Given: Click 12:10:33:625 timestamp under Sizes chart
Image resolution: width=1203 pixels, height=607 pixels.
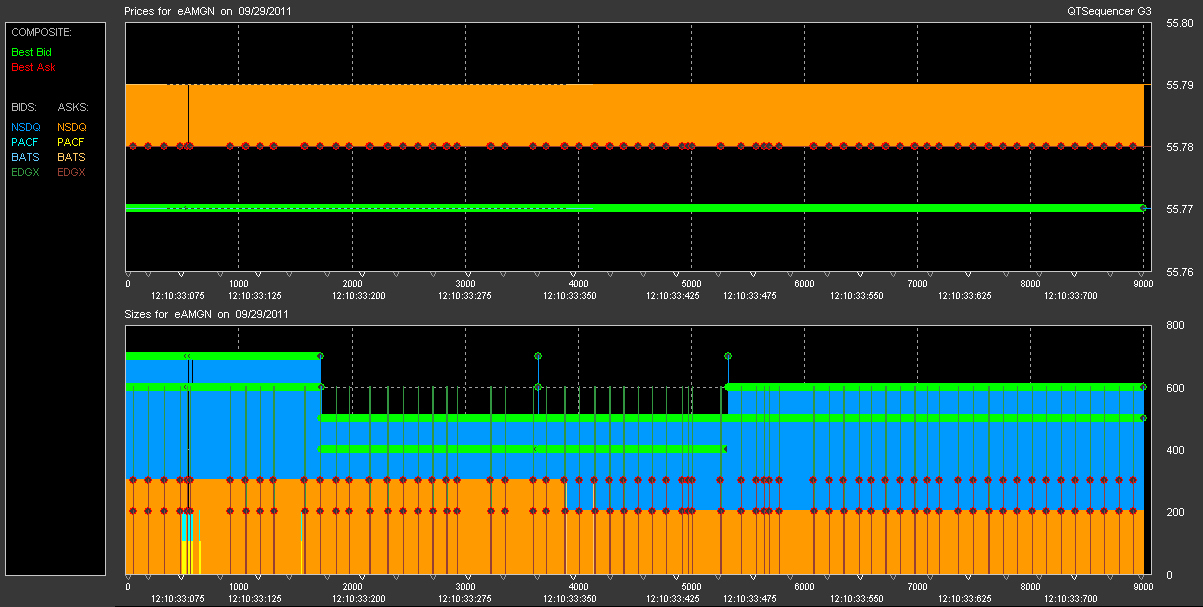Looking at the screenshot, I should pyautogui.click(x=964, y=599).
